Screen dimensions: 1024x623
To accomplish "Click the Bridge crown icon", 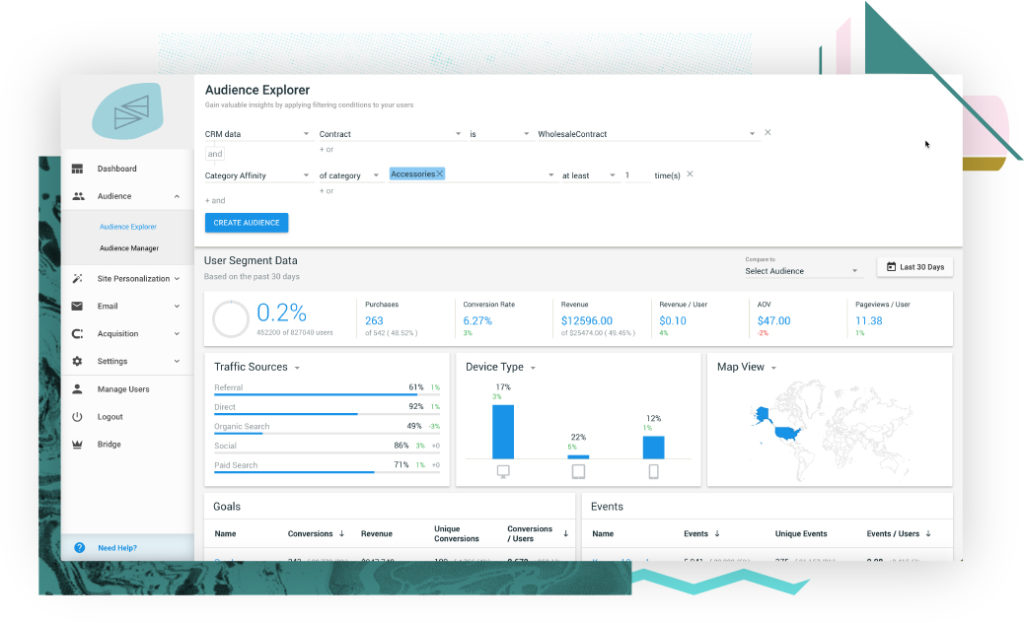I will click(x=77, y=444).
